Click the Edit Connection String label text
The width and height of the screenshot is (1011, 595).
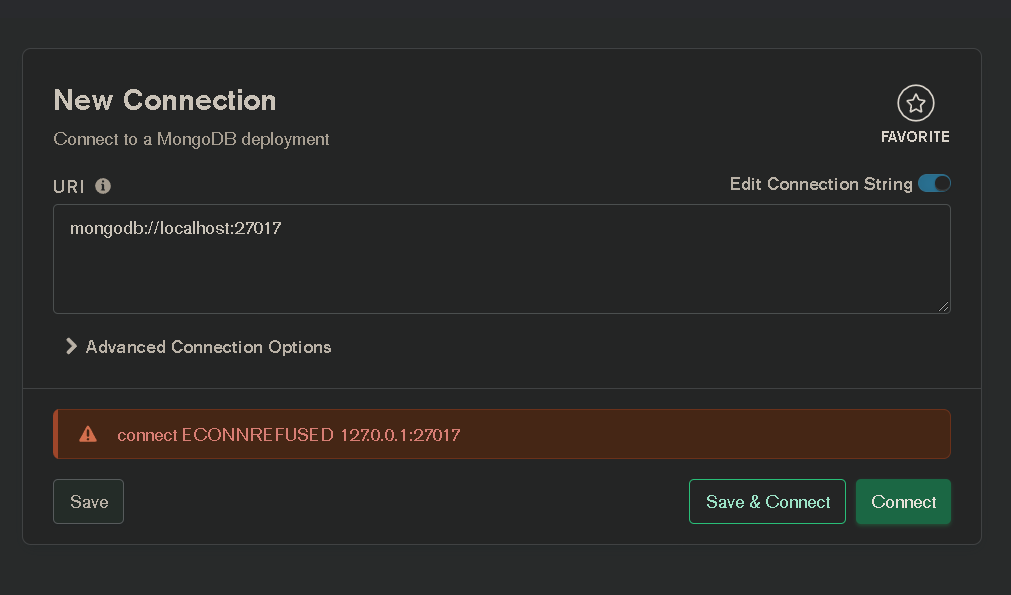point(821,184)
